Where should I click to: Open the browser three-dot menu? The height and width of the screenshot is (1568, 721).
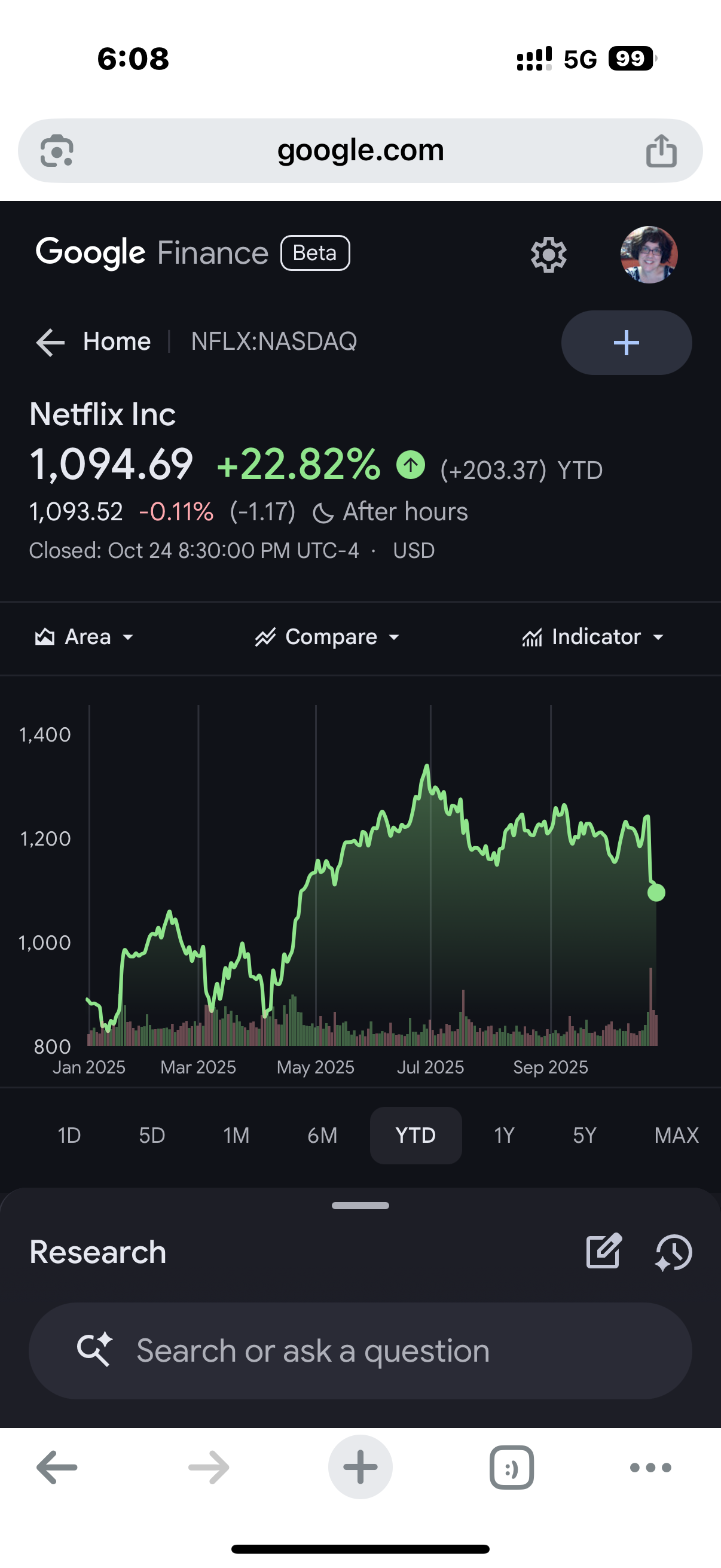(650, 1467)
